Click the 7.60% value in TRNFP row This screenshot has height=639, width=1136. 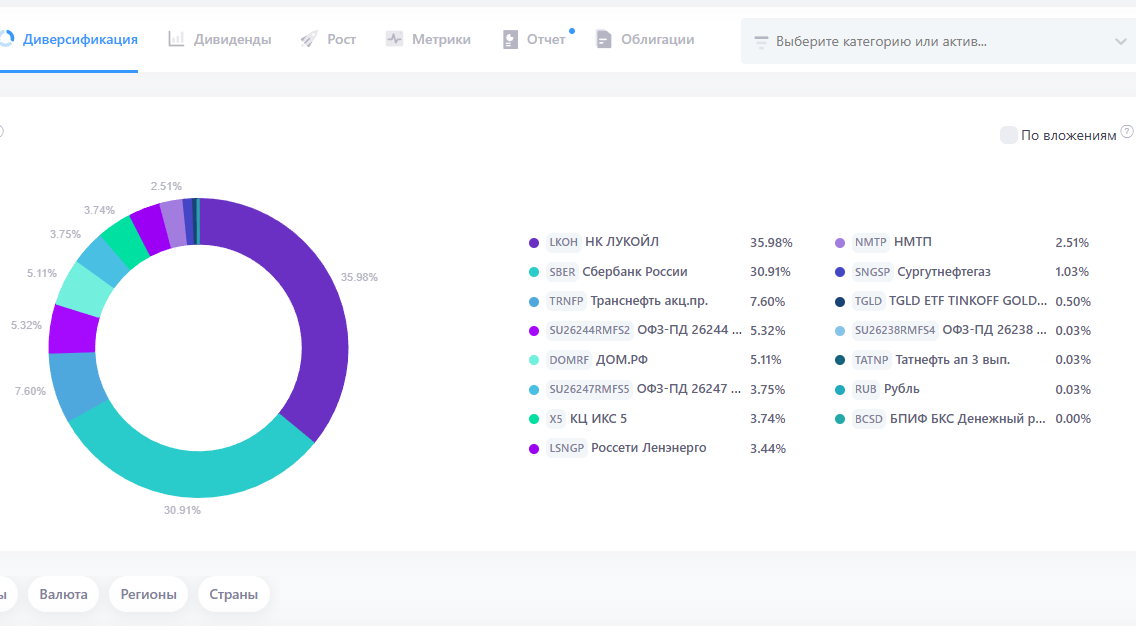coord(767,301)
